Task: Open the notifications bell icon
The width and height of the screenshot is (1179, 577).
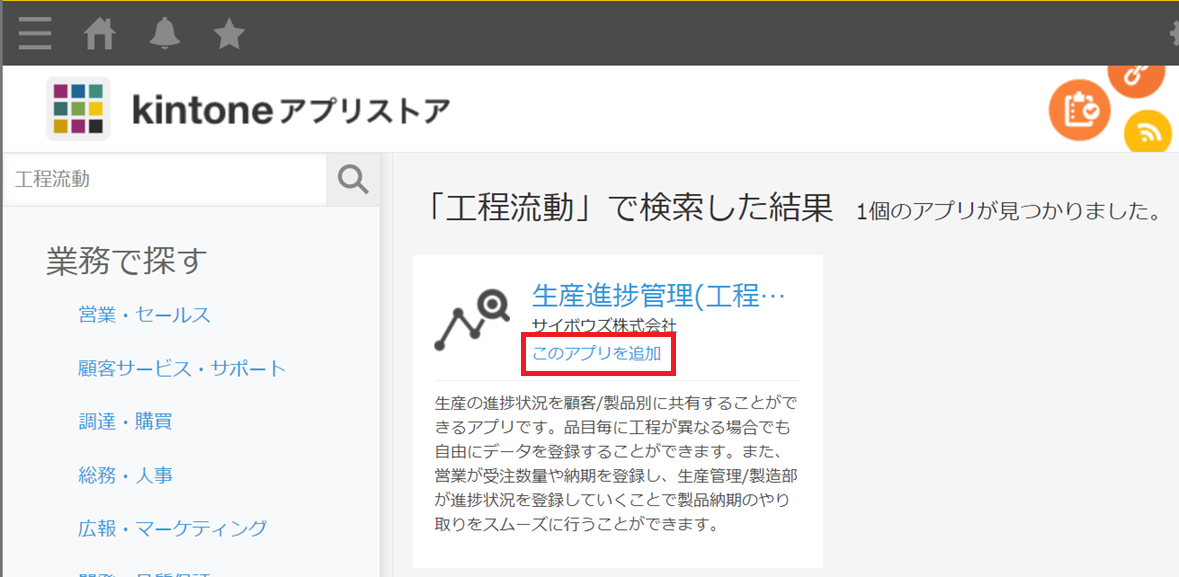Action: click(165, 34)
